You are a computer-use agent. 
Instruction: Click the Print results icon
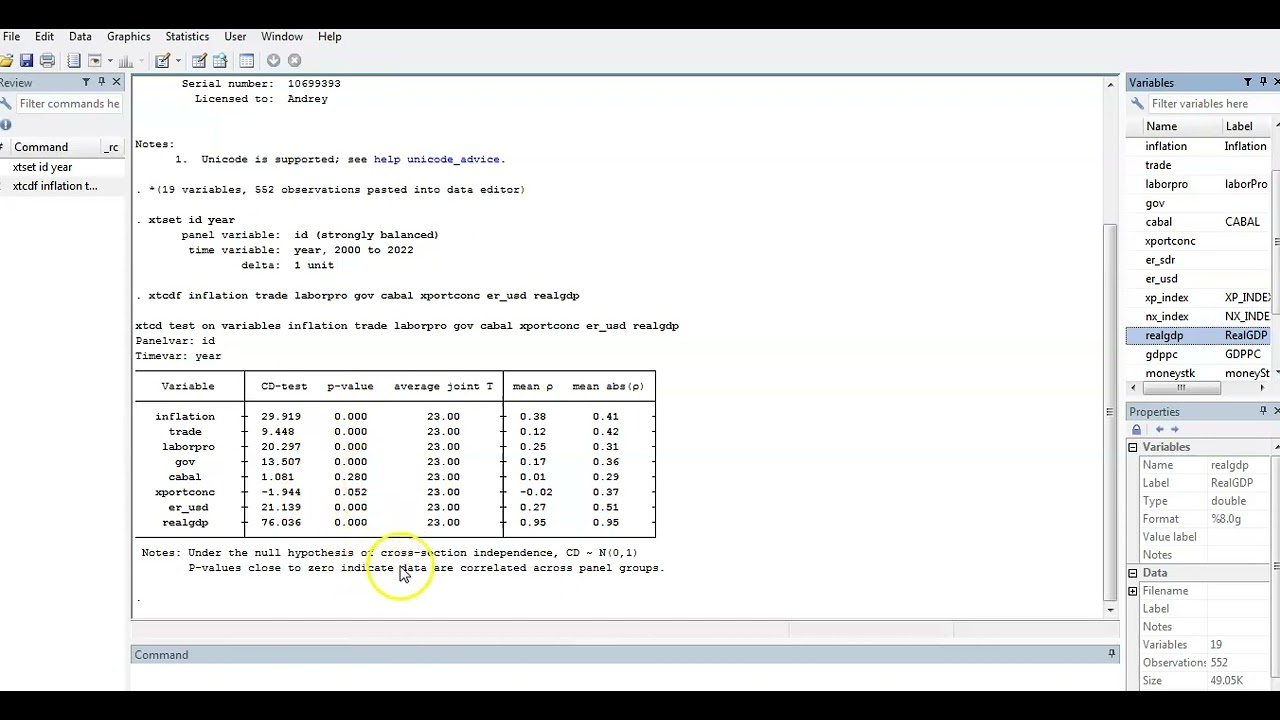(47, 61)
